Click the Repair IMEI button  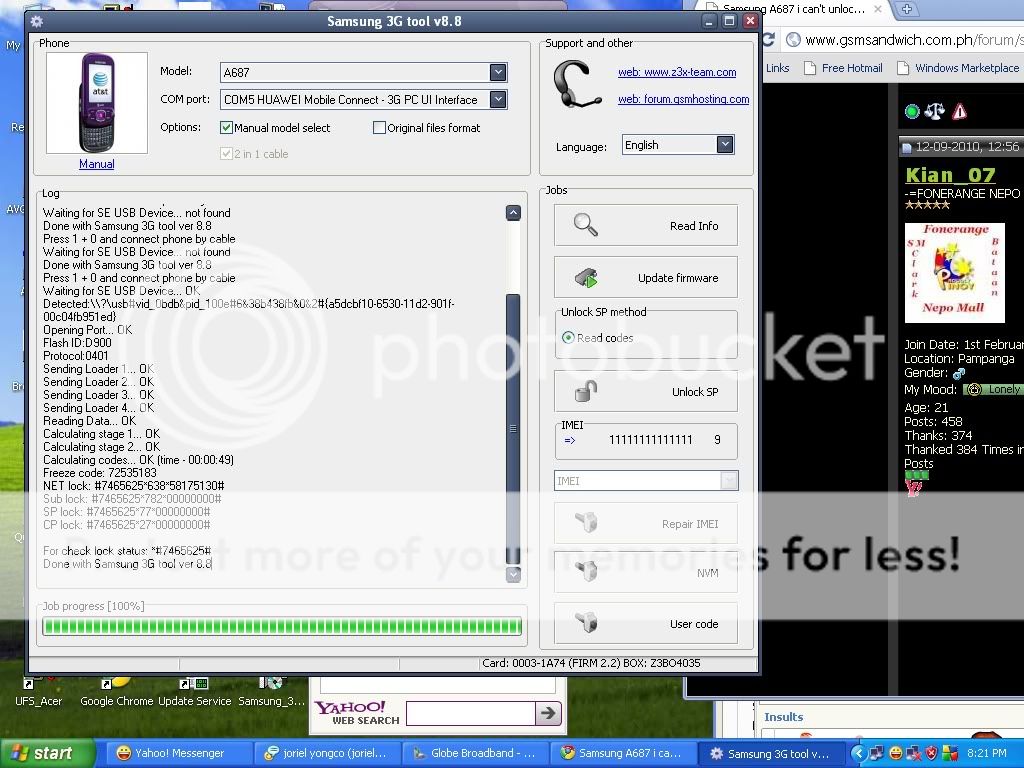pyautogui.click(x=646, y=523)
